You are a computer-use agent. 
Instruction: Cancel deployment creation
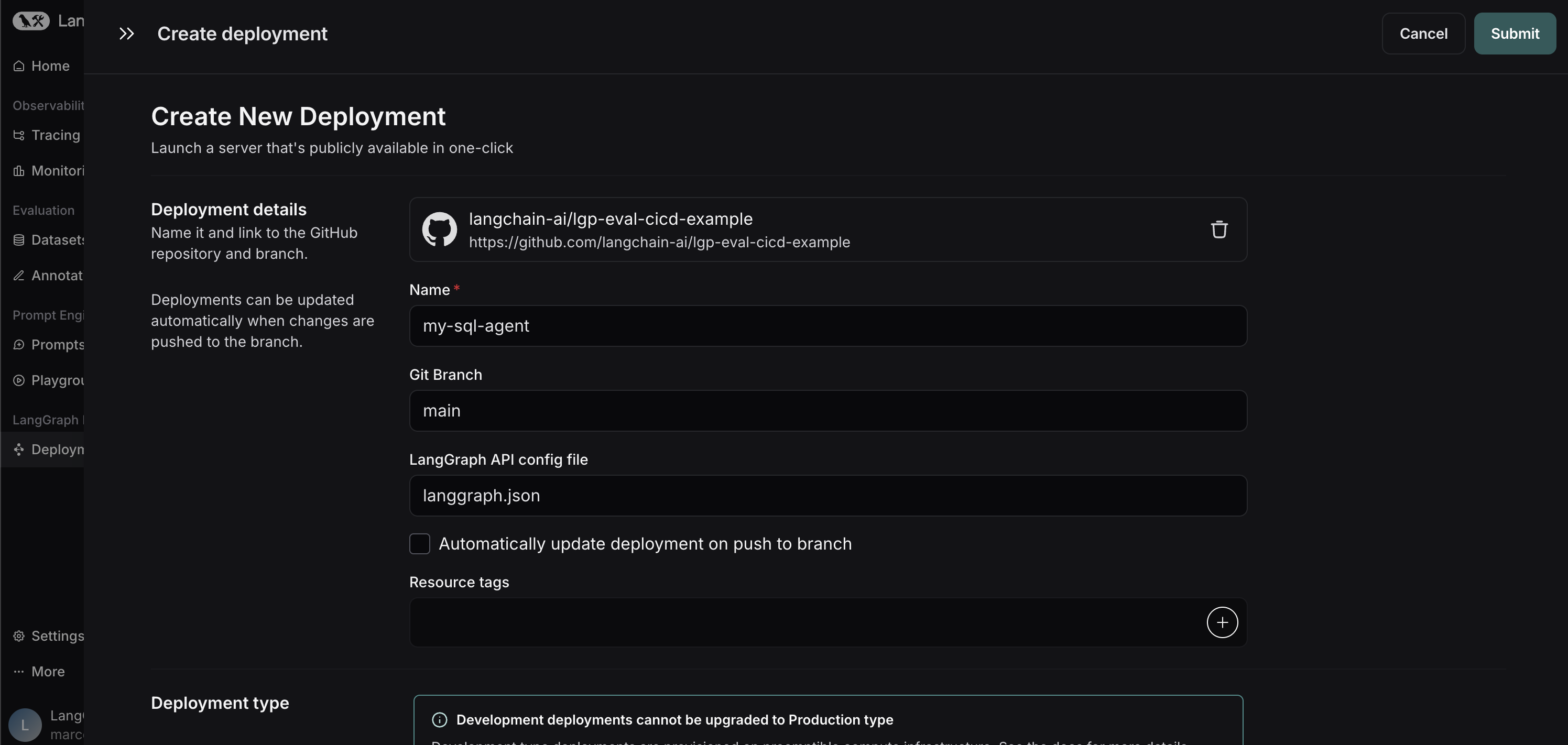[1423, 34]
